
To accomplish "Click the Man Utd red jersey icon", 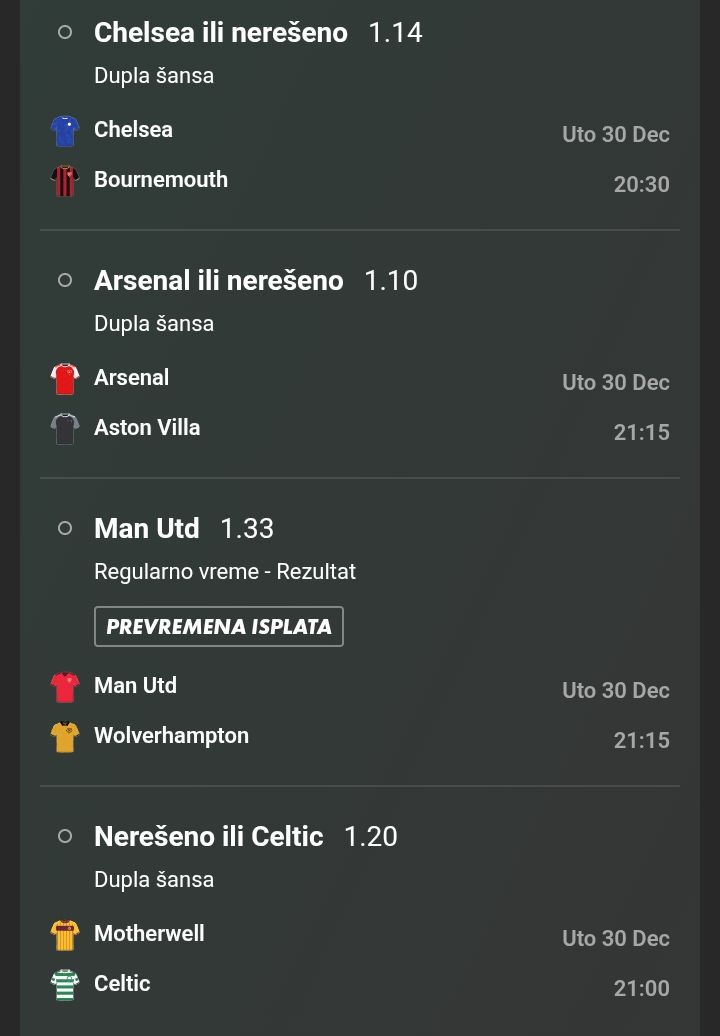I will pyautogui.click(x=65, y=687).
